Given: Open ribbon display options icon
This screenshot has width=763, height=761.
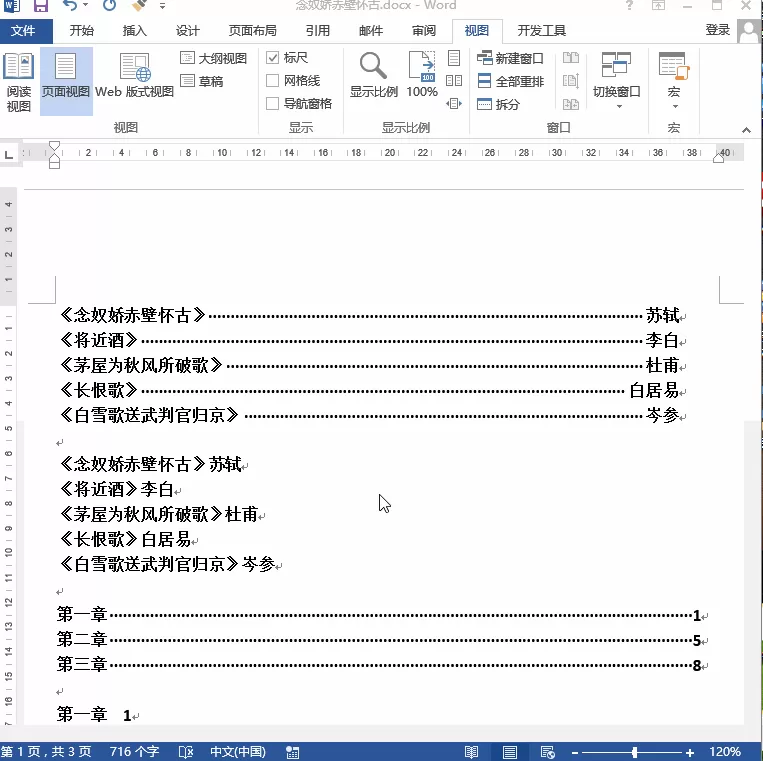Looking at the screenshot, I should coord(658,5).
